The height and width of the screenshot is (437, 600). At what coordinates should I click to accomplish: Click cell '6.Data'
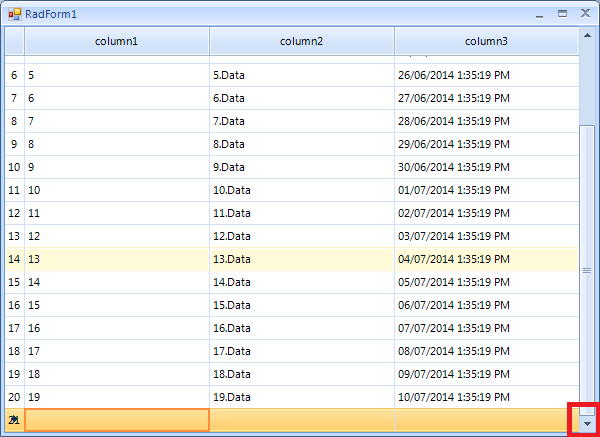pos(302,98)
